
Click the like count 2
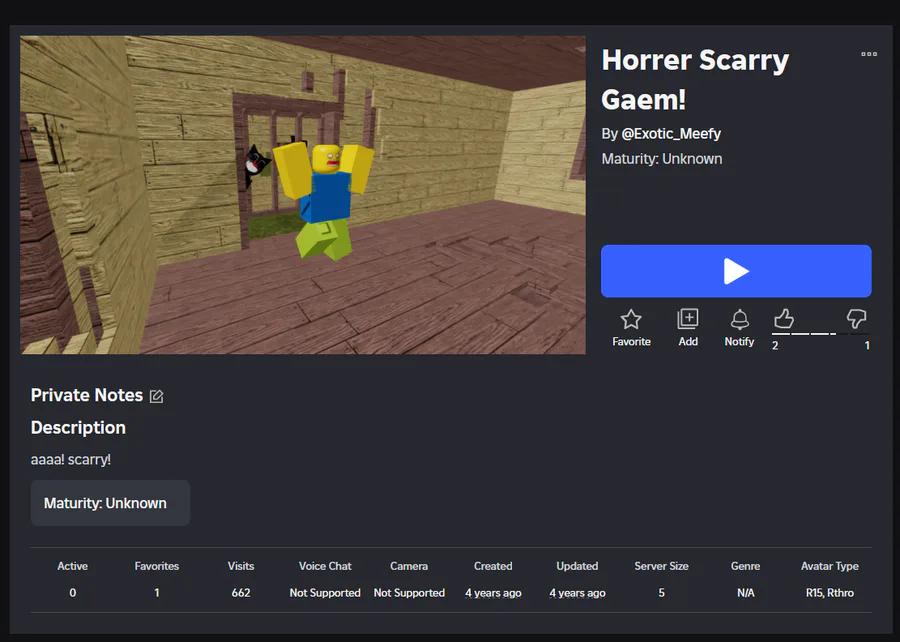tap(775, 345)
